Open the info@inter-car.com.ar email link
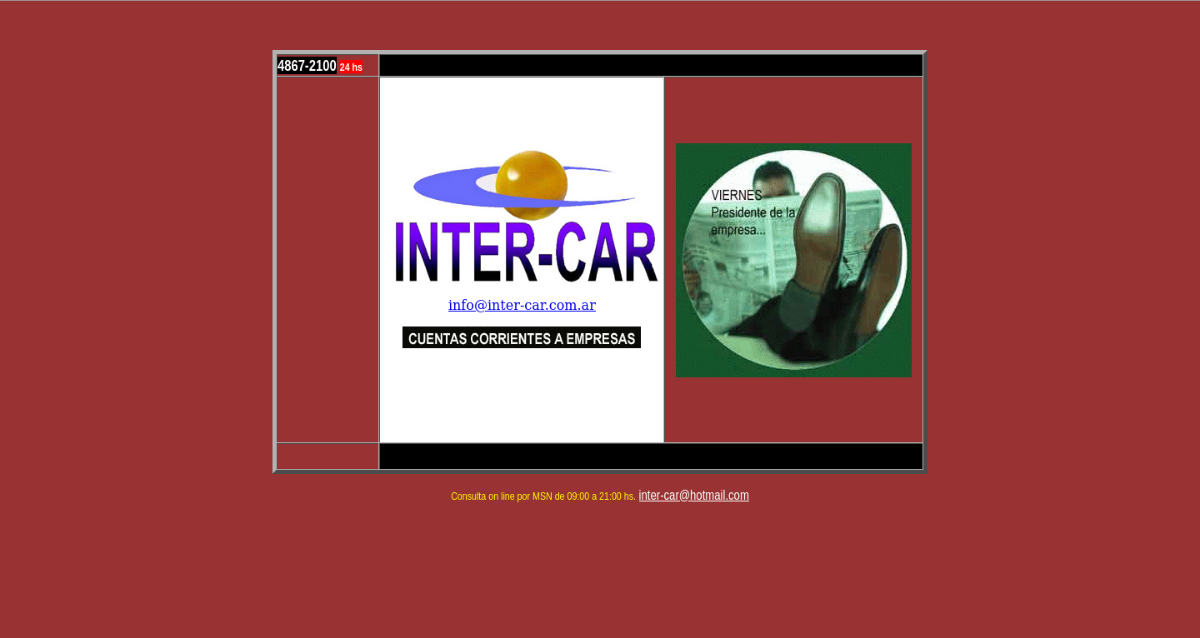1200x638 pixels. tap(522, 306)
